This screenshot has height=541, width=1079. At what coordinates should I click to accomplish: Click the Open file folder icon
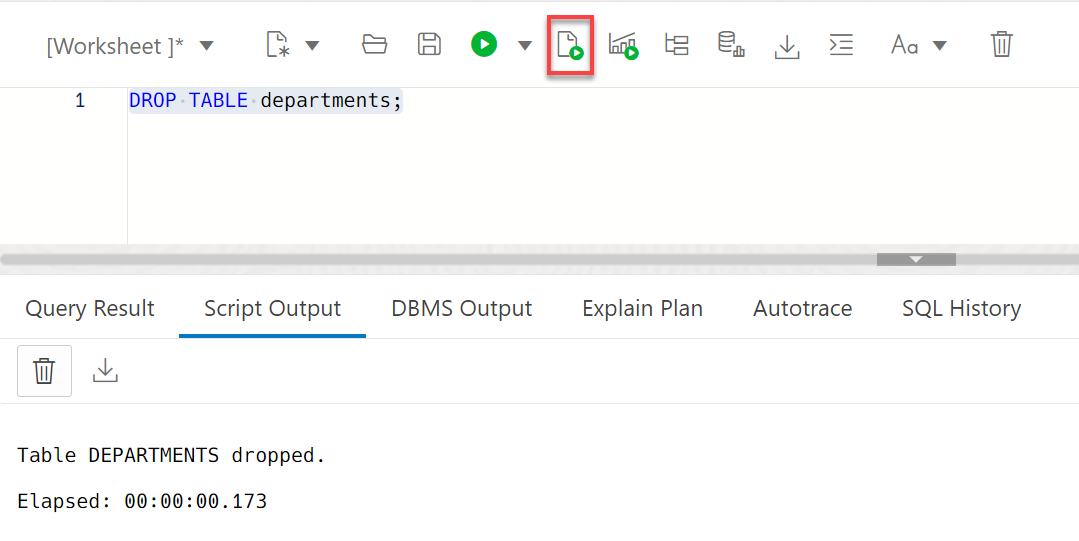pyautogui.click(x=374, y=44)
